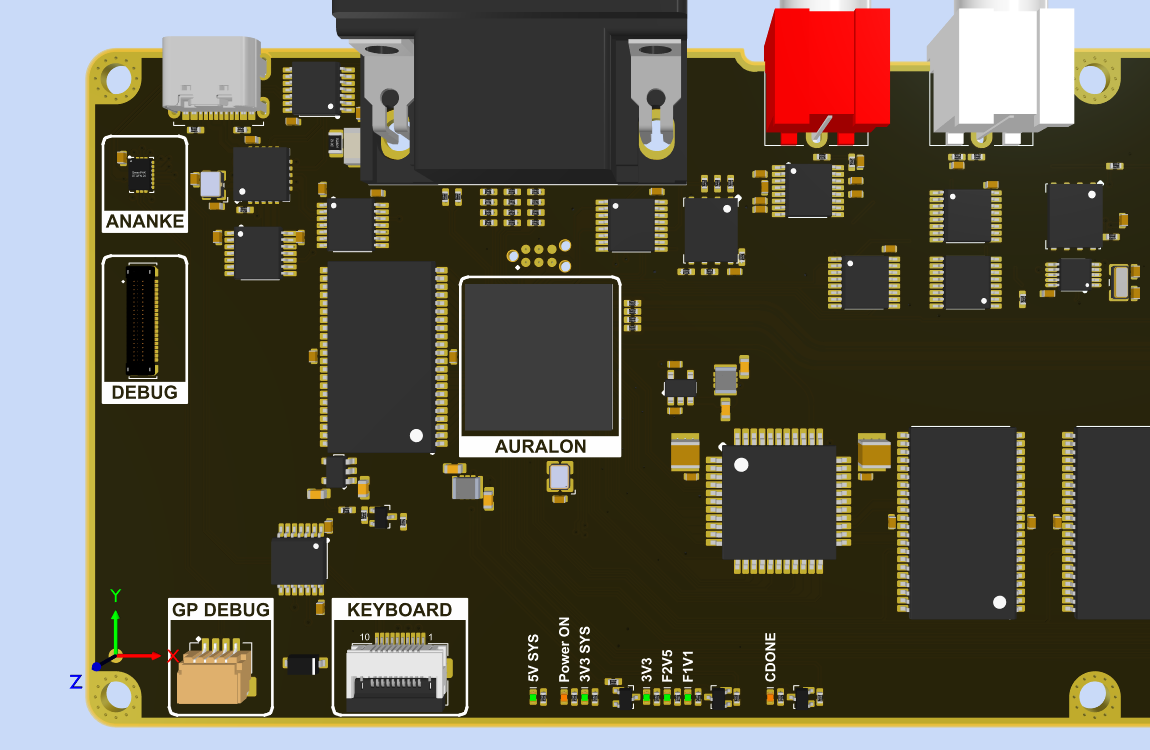The image size is (1150, 750).
Task: Click the bottom-right mounting hole
Action: [x=1095, y=694]
